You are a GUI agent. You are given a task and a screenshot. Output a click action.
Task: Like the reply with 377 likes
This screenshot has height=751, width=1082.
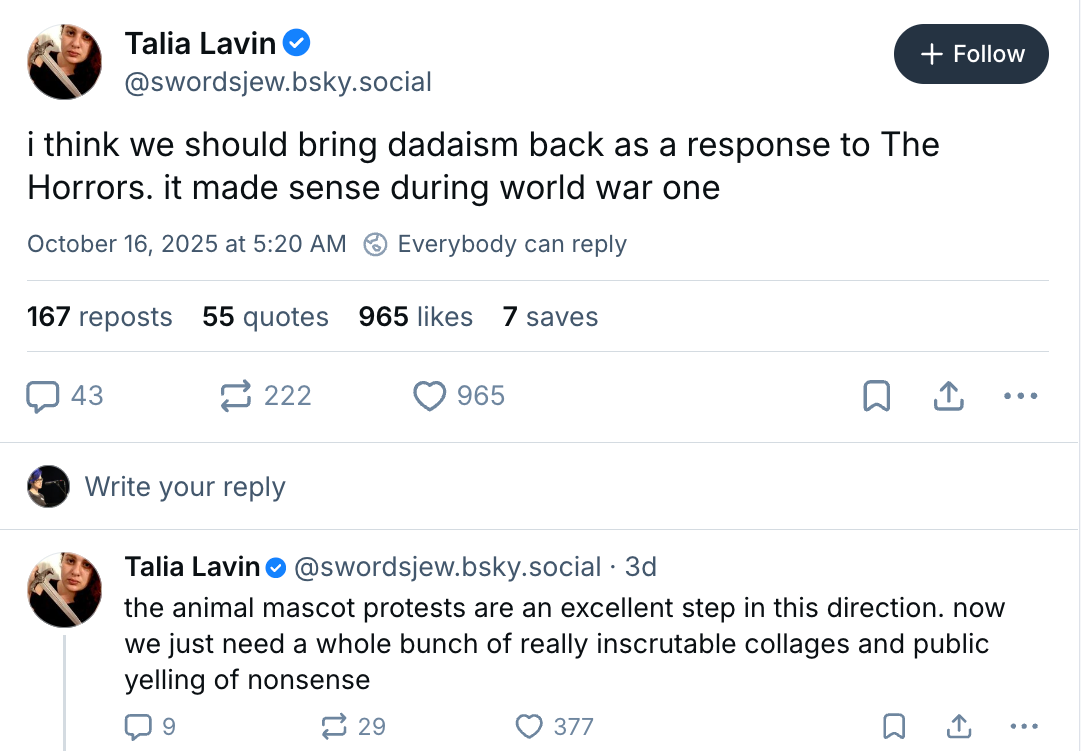tap(529, 726)
